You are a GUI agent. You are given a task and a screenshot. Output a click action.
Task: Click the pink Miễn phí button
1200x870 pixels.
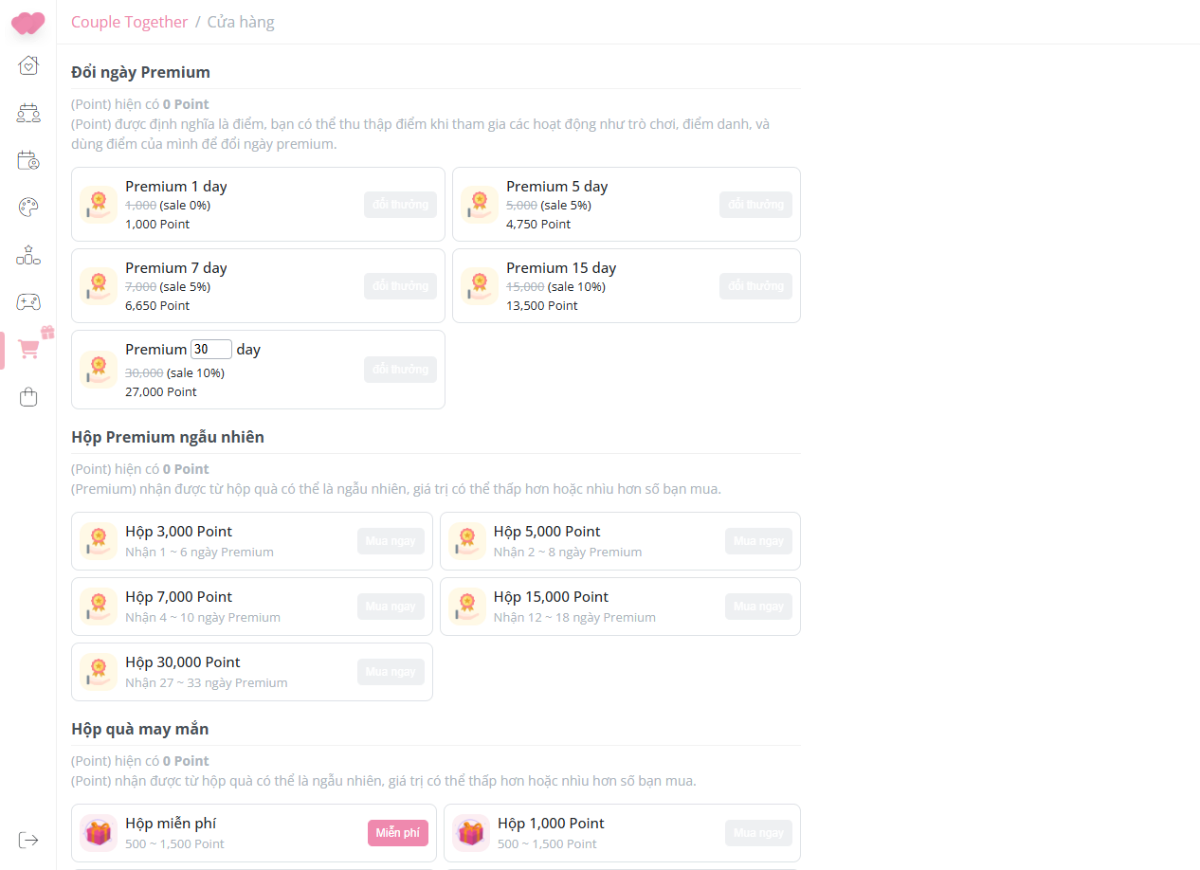point(397,833)
